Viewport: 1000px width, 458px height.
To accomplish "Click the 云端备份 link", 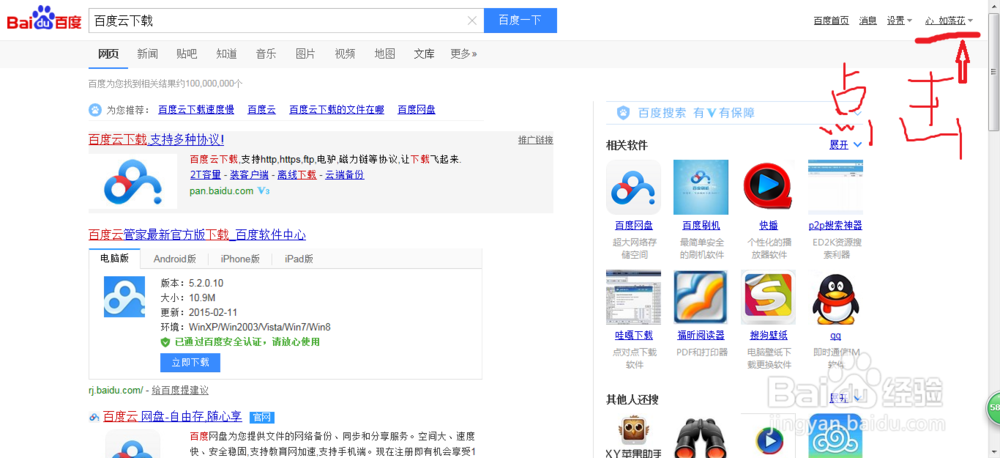I will tap(344, 175).
